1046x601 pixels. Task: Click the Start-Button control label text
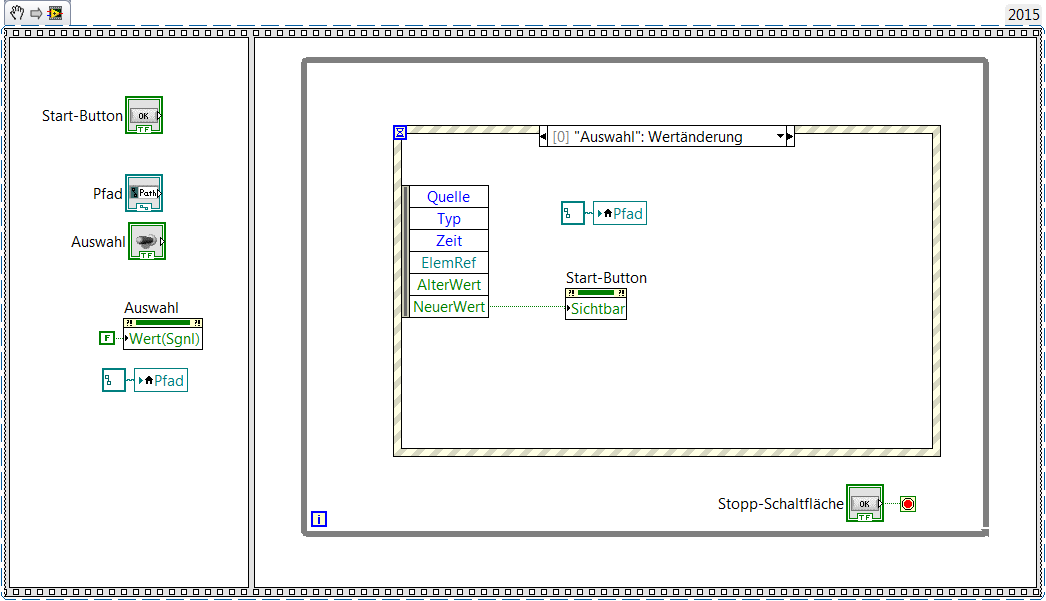[x=82, y=115]
